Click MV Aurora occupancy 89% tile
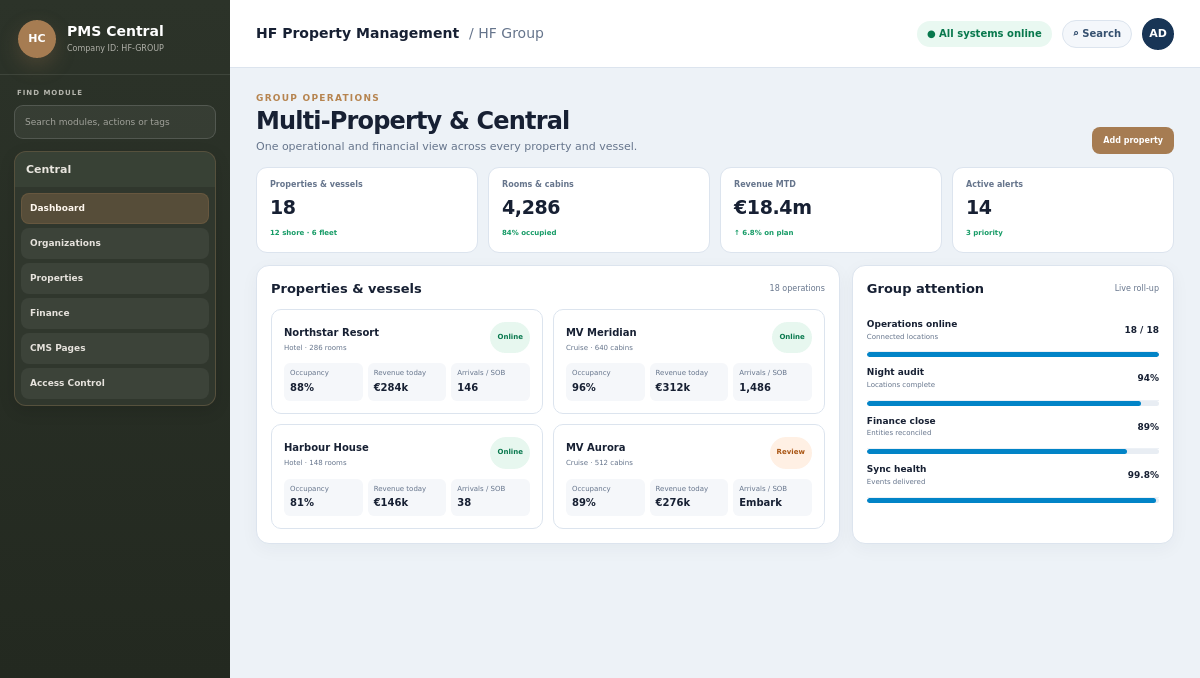Screen dimensions: 1200x678 pos(605,497)
